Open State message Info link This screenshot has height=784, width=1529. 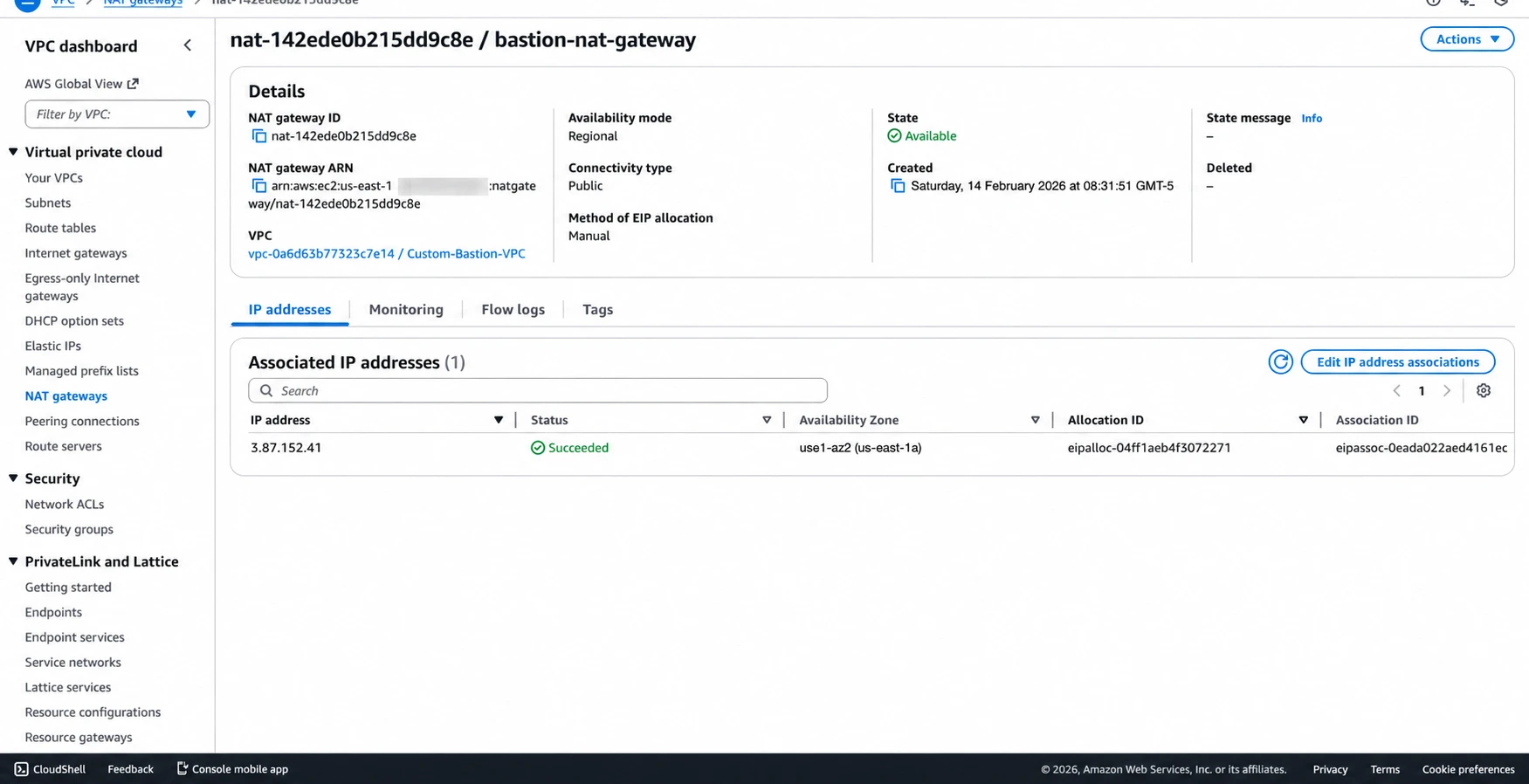[x=1312, y=119]
